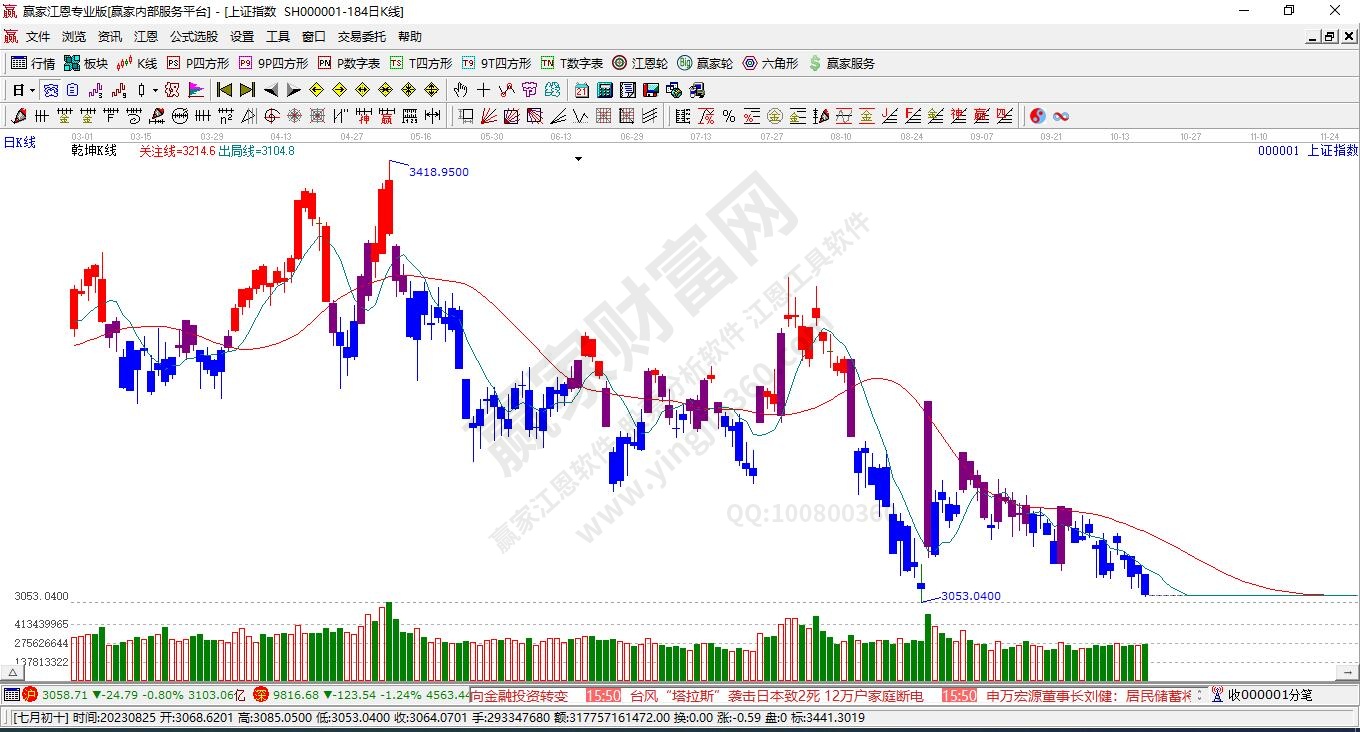Image resolution: width=1360 pixels, height=732 pixels.
Task: Click the crosshair cursor tool
Action: [484, 90]
